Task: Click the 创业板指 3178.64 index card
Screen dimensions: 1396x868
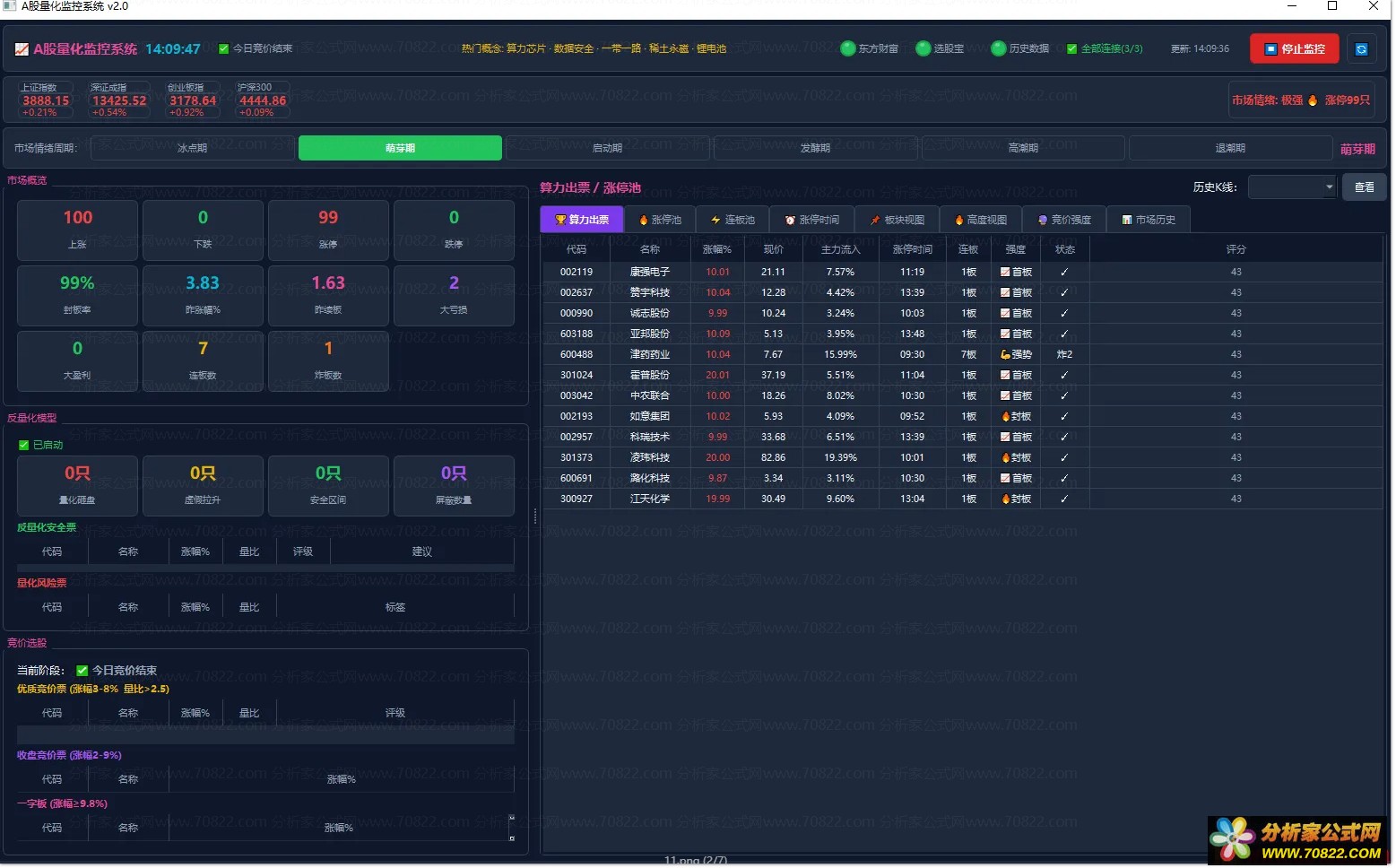Action: [x=193, y=100]
